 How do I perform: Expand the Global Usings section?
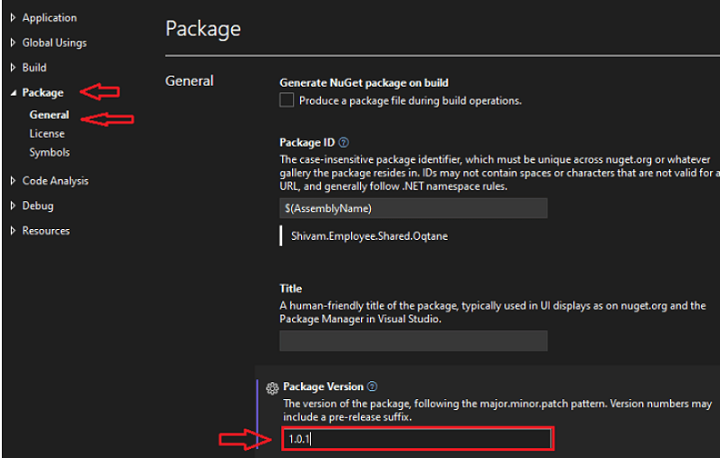(13, 43)
